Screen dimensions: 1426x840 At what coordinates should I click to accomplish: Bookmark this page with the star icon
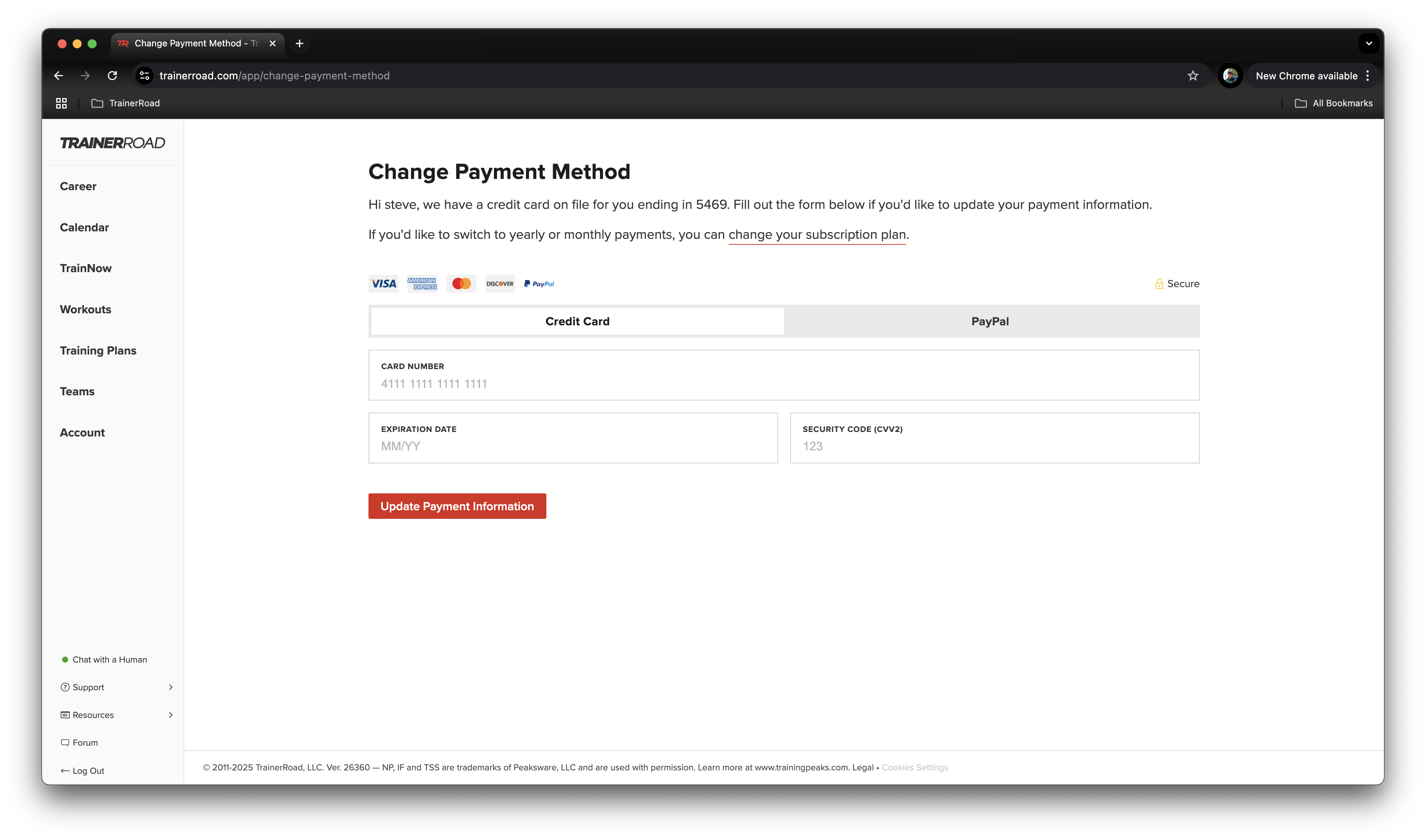pos(1193,76)
